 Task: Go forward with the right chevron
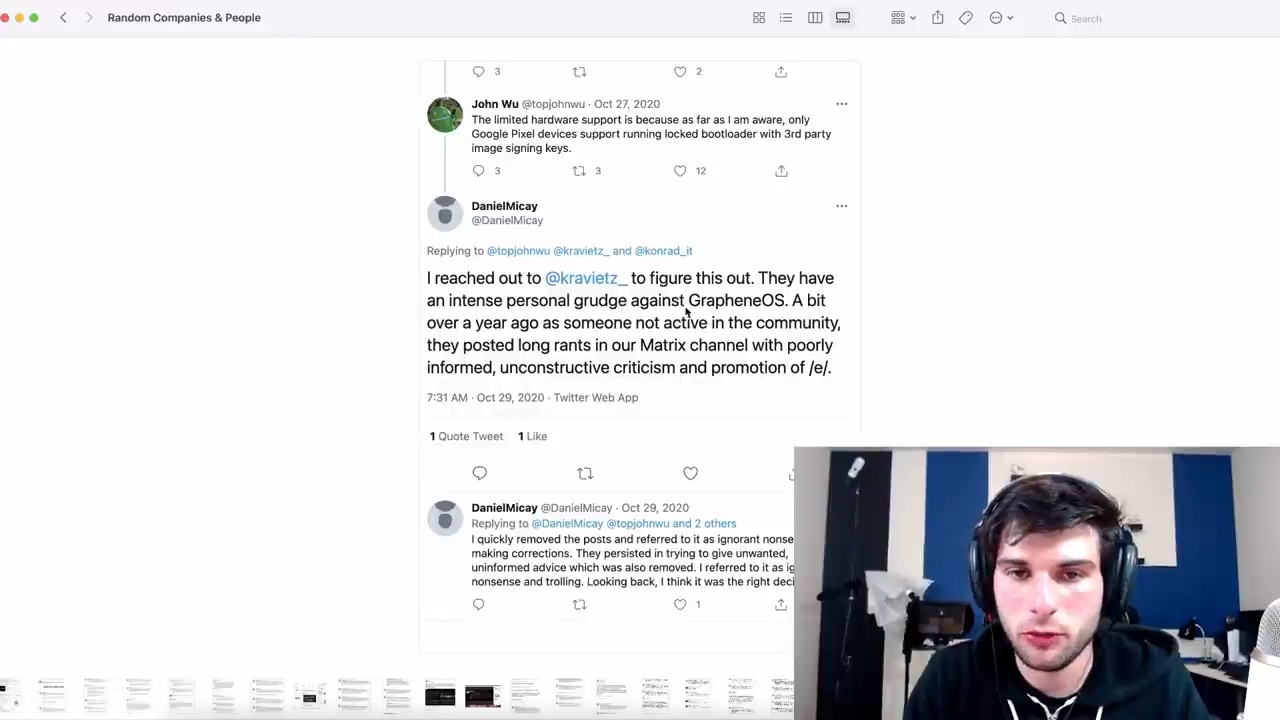tap(89, 18)
